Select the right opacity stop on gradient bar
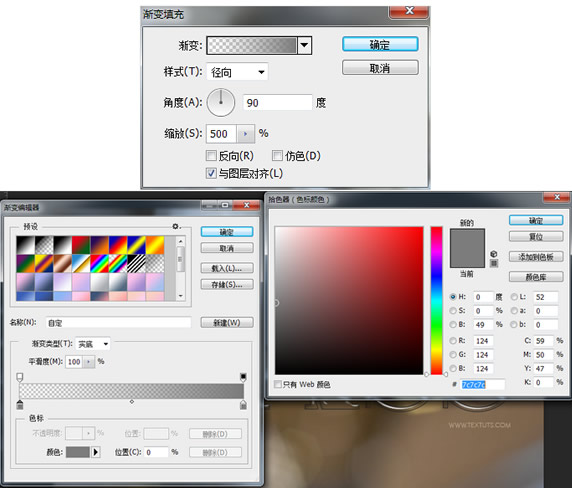This screenshot has height=488, width=572. pos(243,377)
